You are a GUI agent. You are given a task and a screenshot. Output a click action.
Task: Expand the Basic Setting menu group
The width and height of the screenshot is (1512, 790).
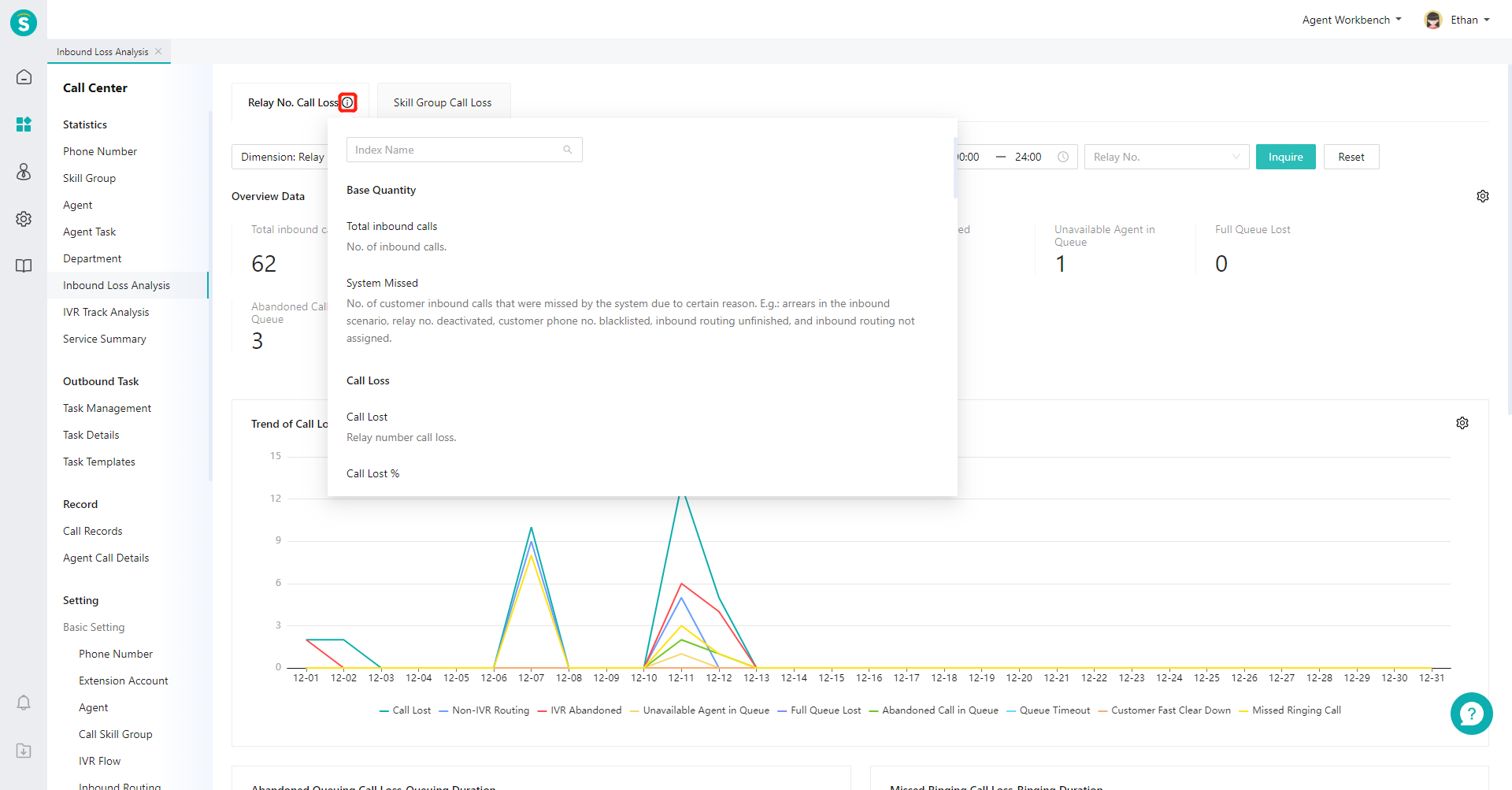(94, 627)
